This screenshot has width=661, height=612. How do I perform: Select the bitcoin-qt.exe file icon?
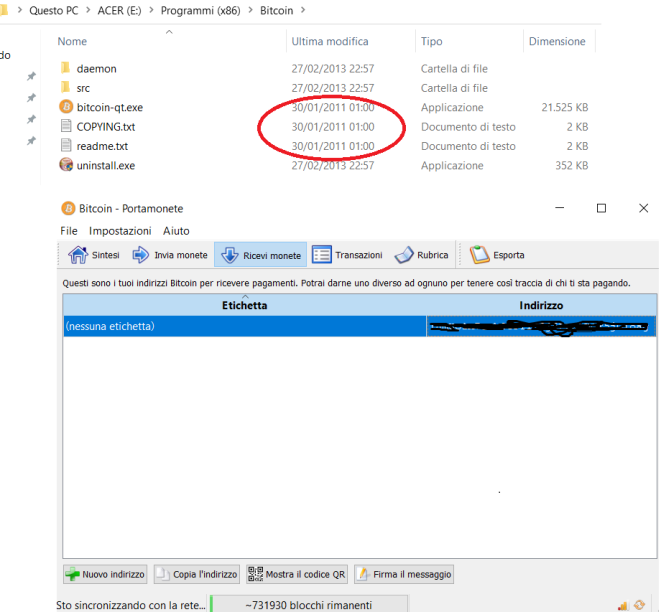[x=66, y=107]
